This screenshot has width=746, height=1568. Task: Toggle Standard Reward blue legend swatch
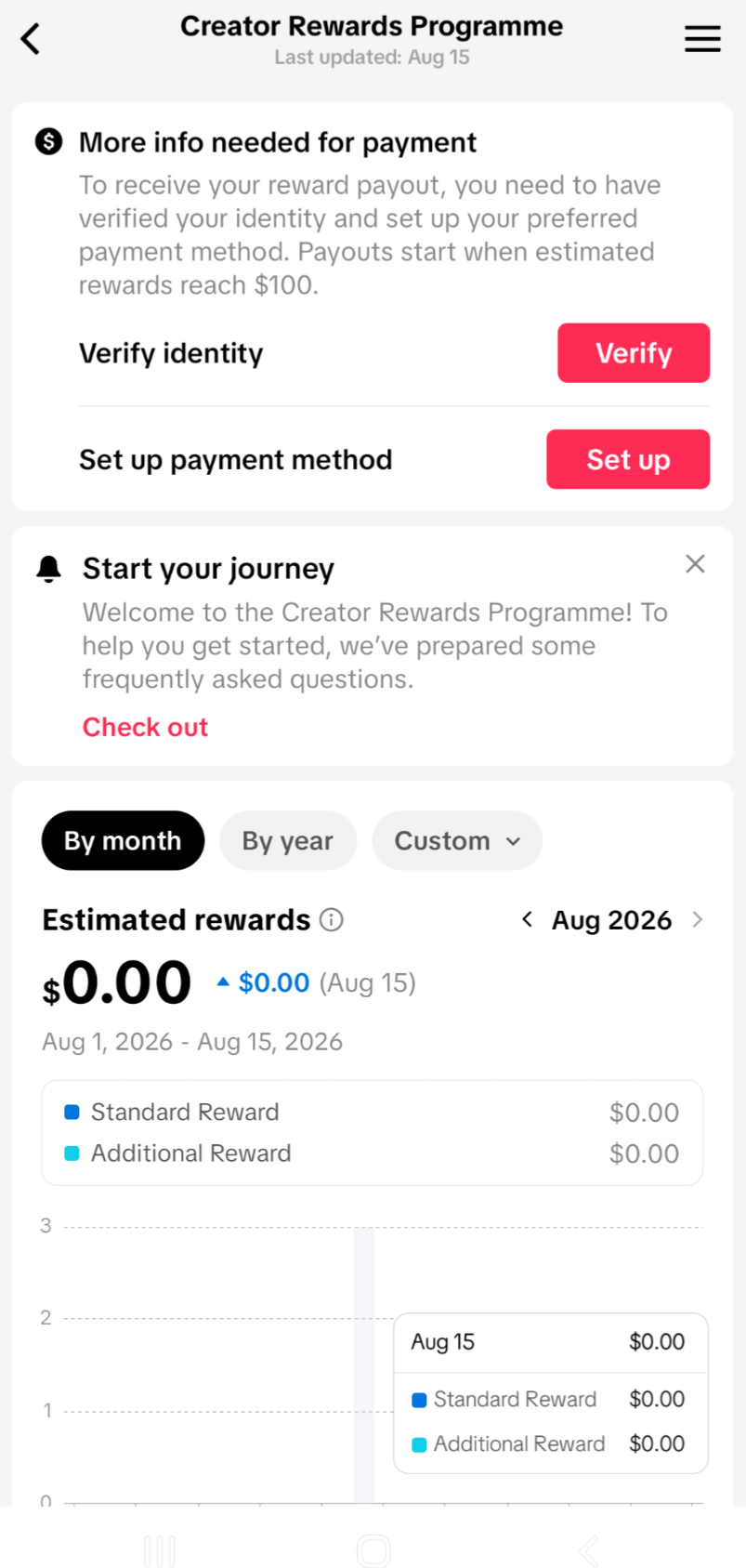click(72, 1112)
